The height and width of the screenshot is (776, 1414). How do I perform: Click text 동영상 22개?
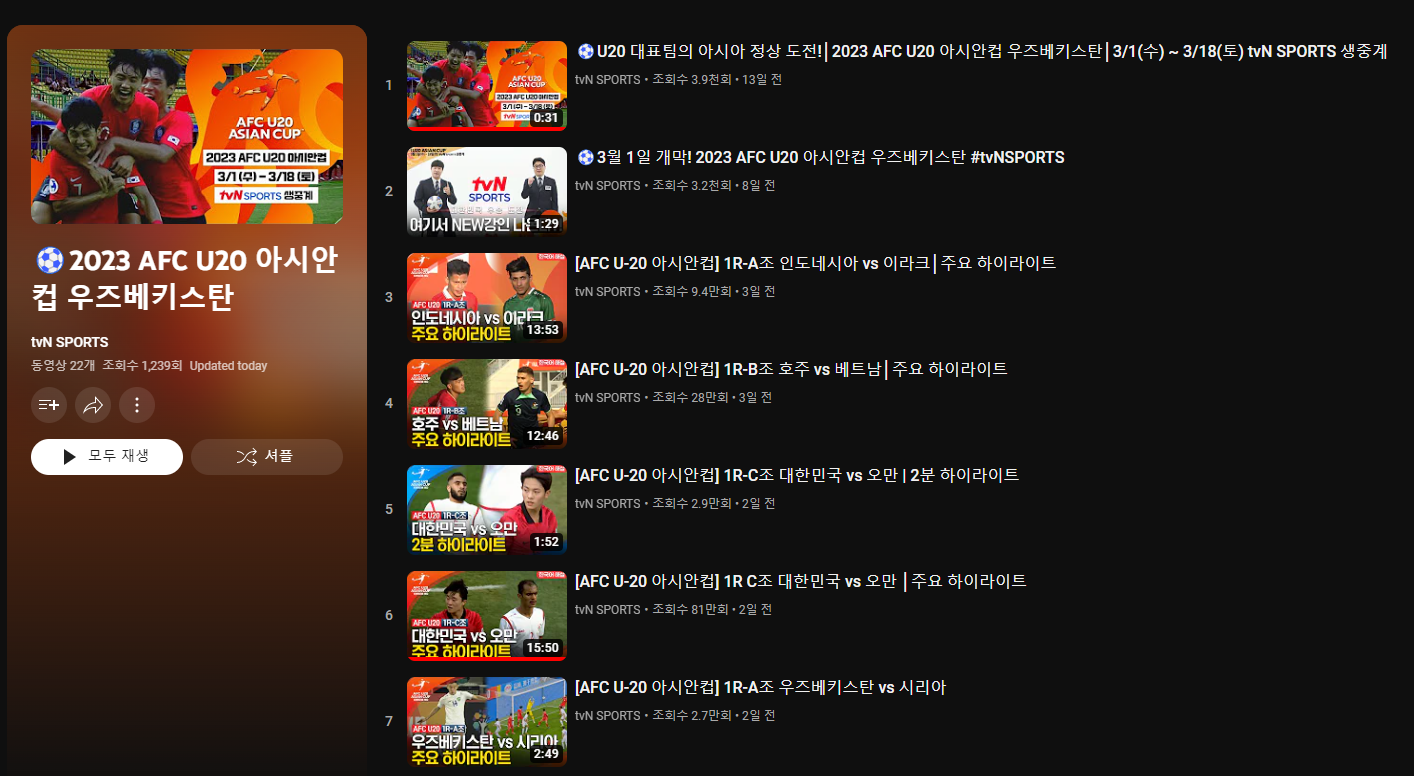pos(63,366)
